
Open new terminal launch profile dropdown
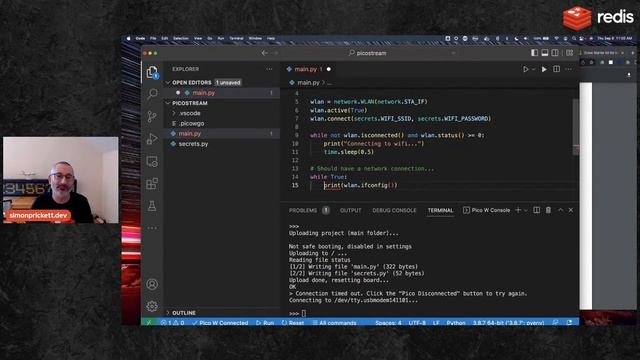pyautogui.click(x=526, y=210)
